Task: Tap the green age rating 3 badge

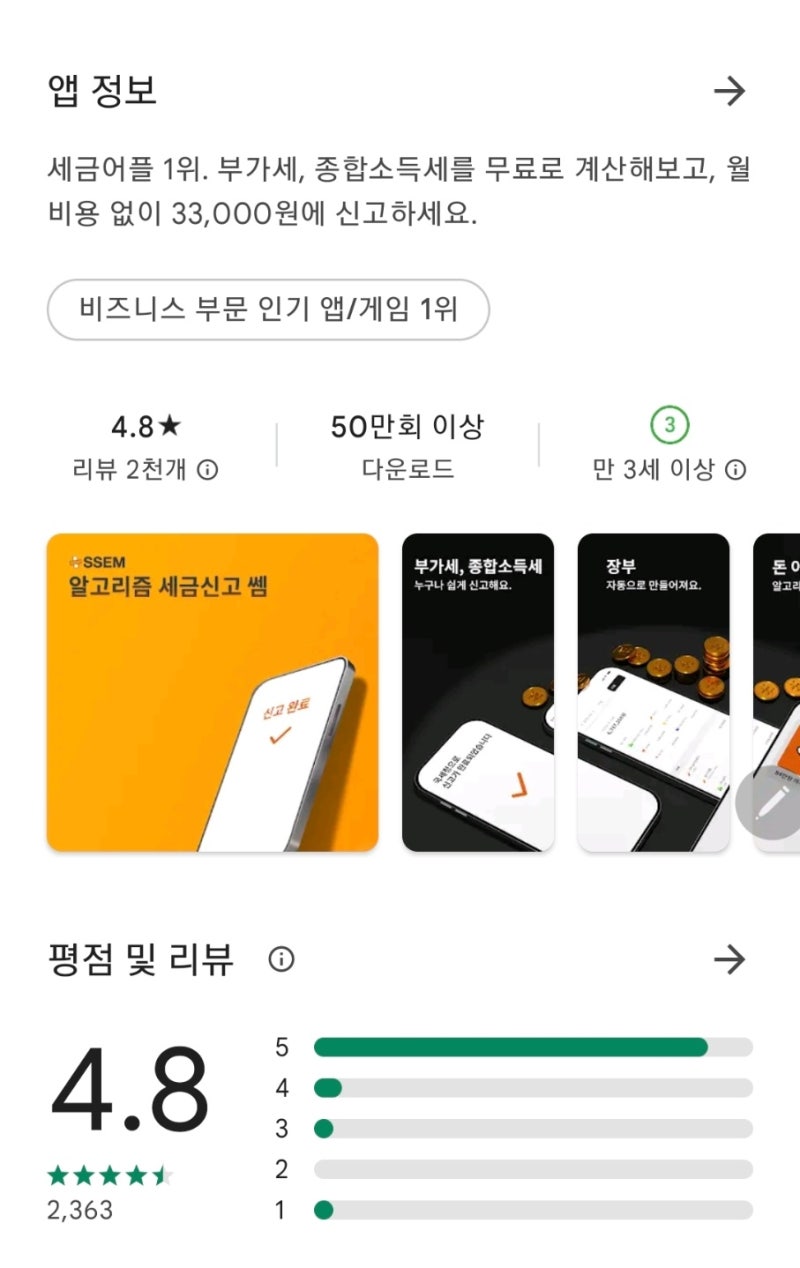Action: click(x=669, y=427)
